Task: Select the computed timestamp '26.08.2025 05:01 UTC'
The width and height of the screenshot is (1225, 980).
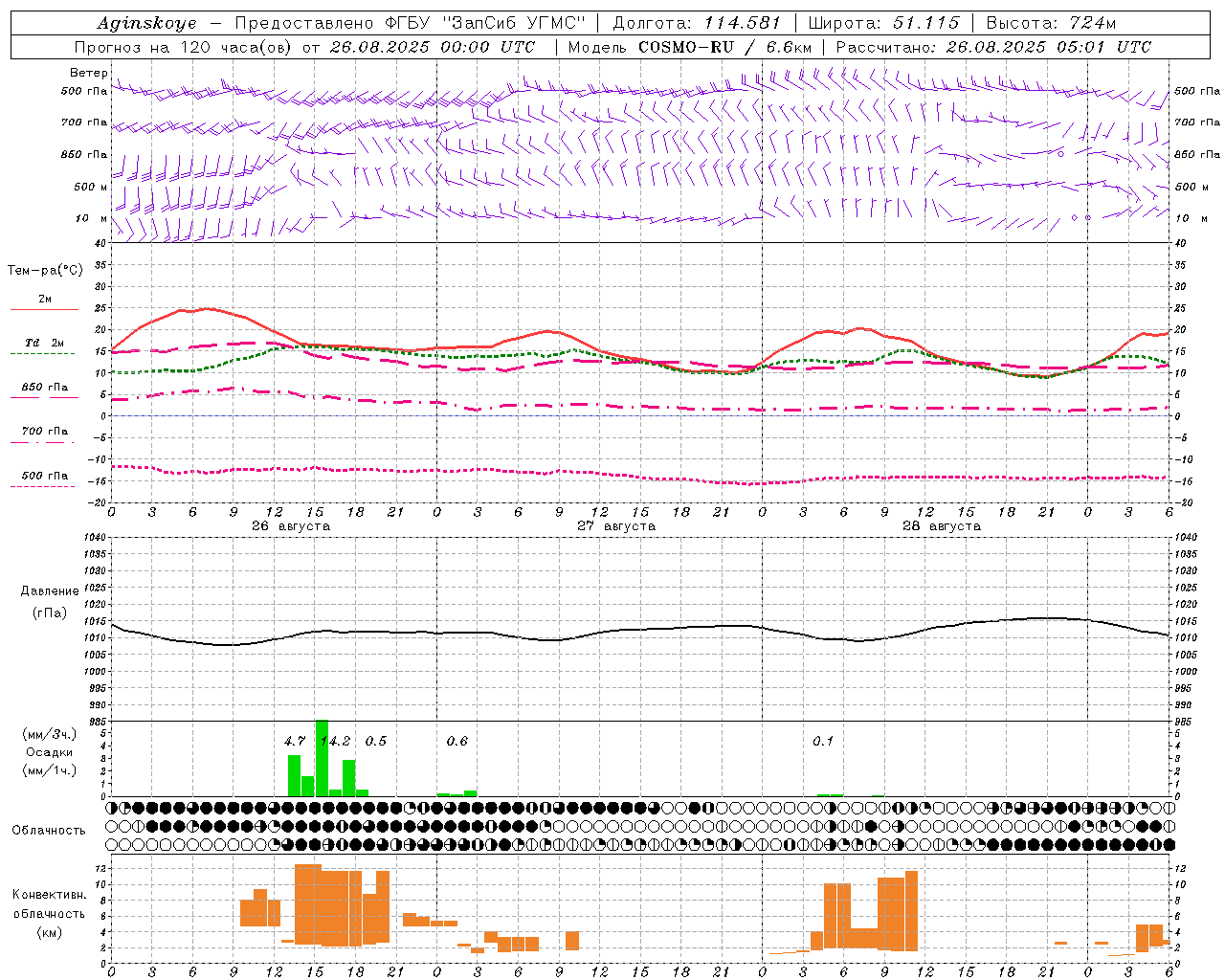Action: (1048, 47)
